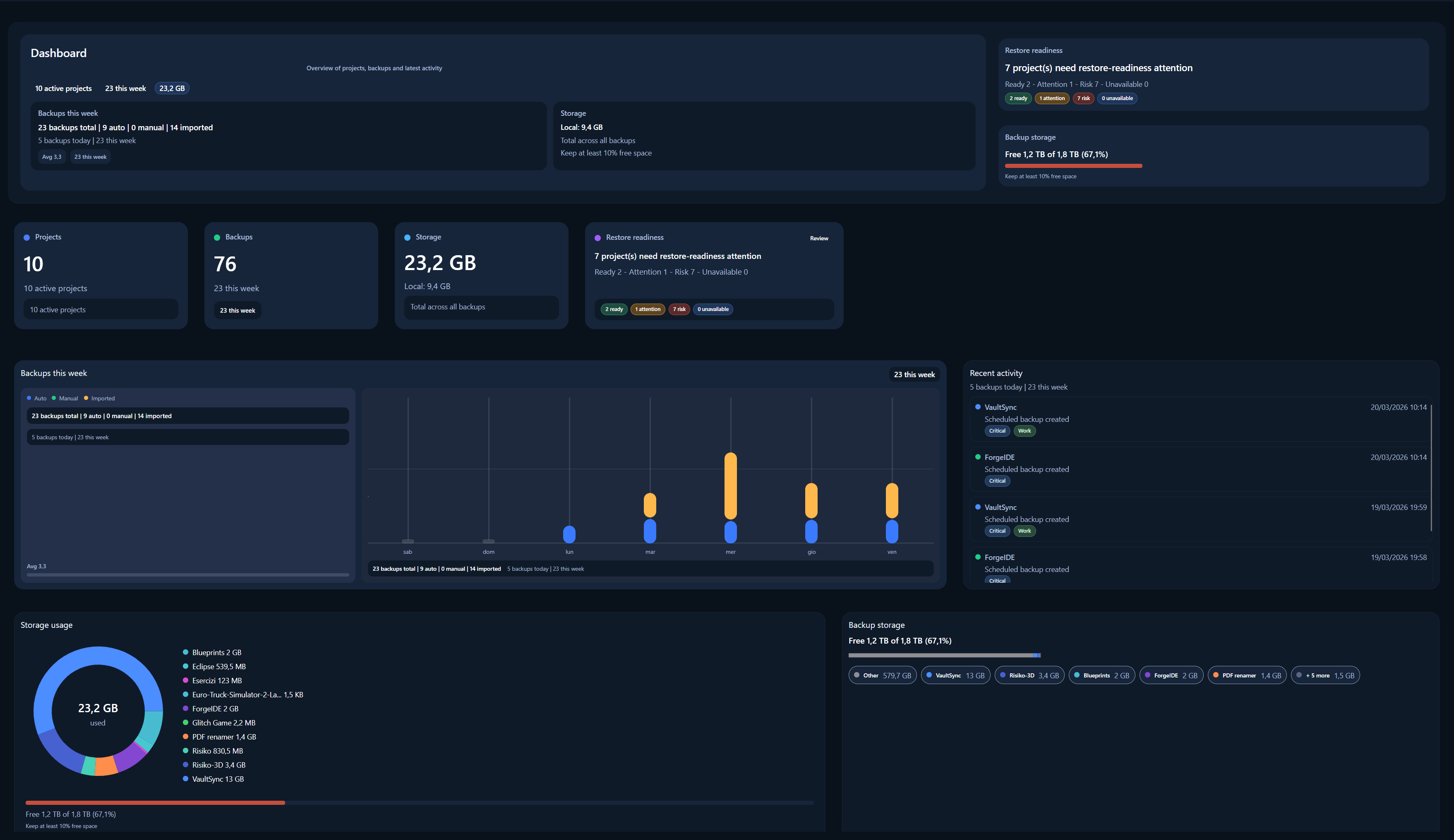
Task: Click the tall orange imported bar for mer
Action: [x=730, y=486]
